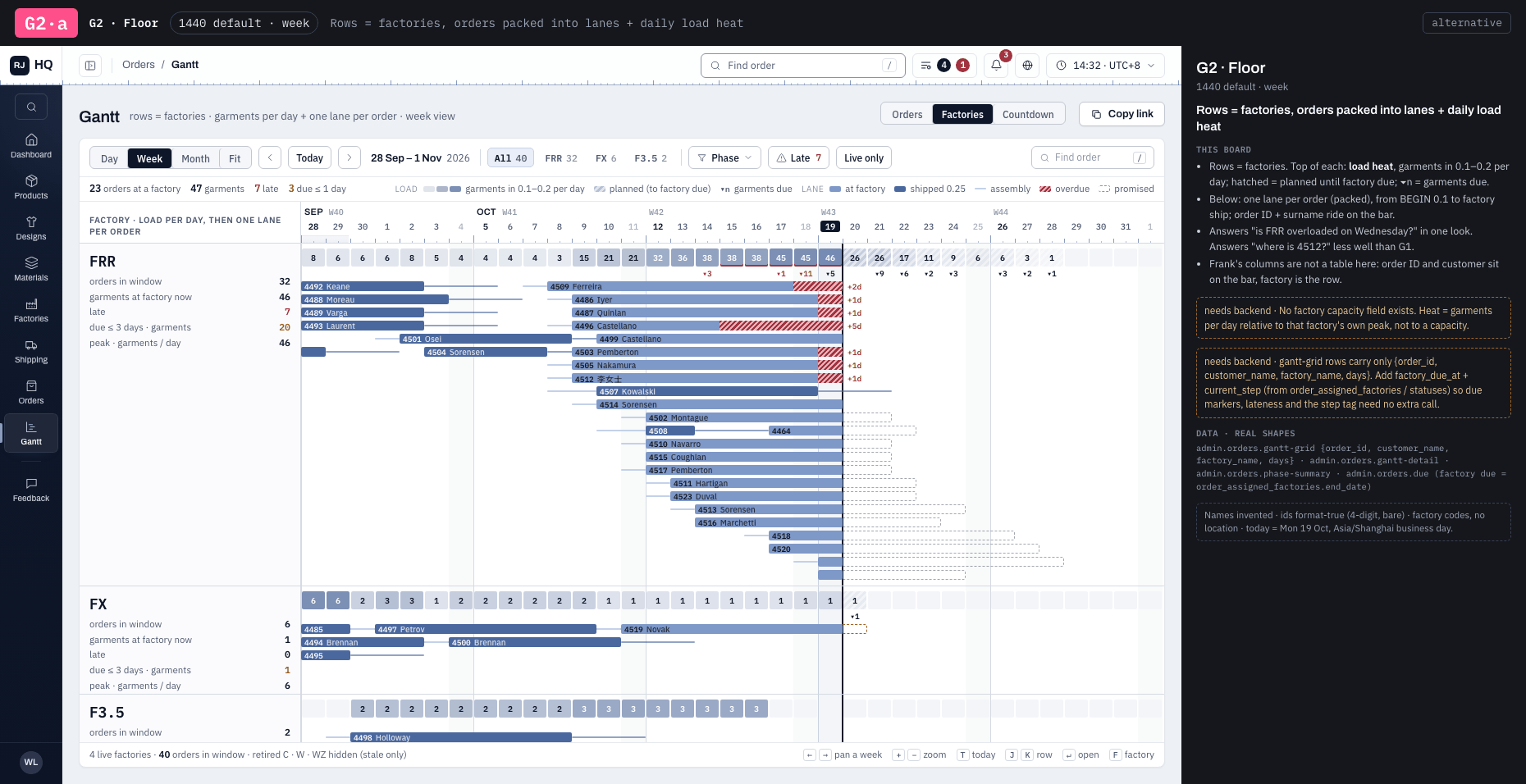
Task: Open WL user avatar
Action: pos(31,762)
